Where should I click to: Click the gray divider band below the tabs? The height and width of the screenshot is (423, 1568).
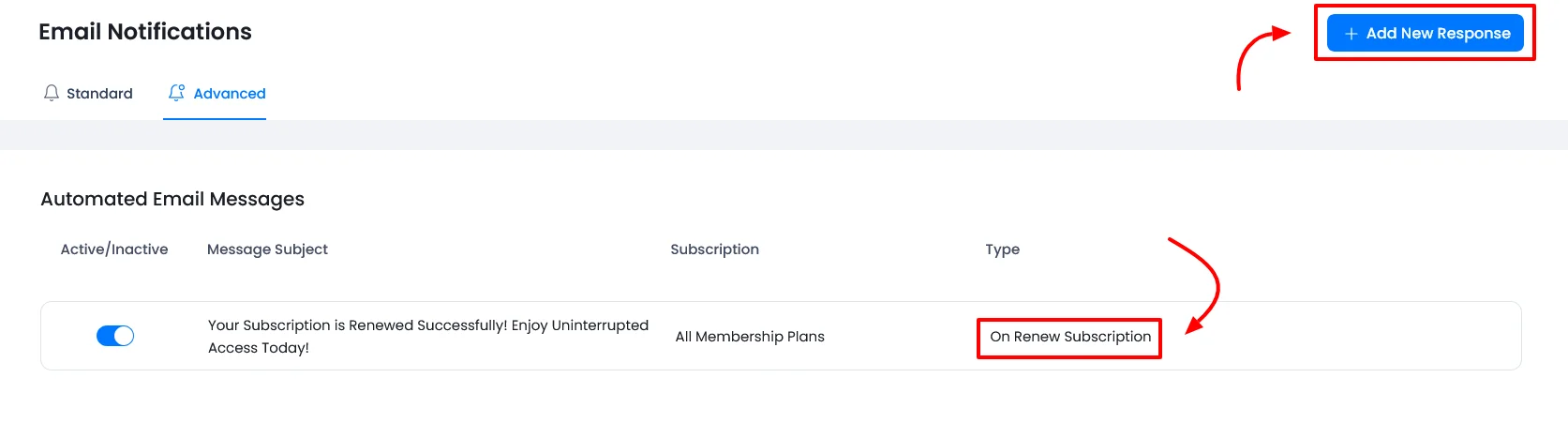tap(784, 135)
